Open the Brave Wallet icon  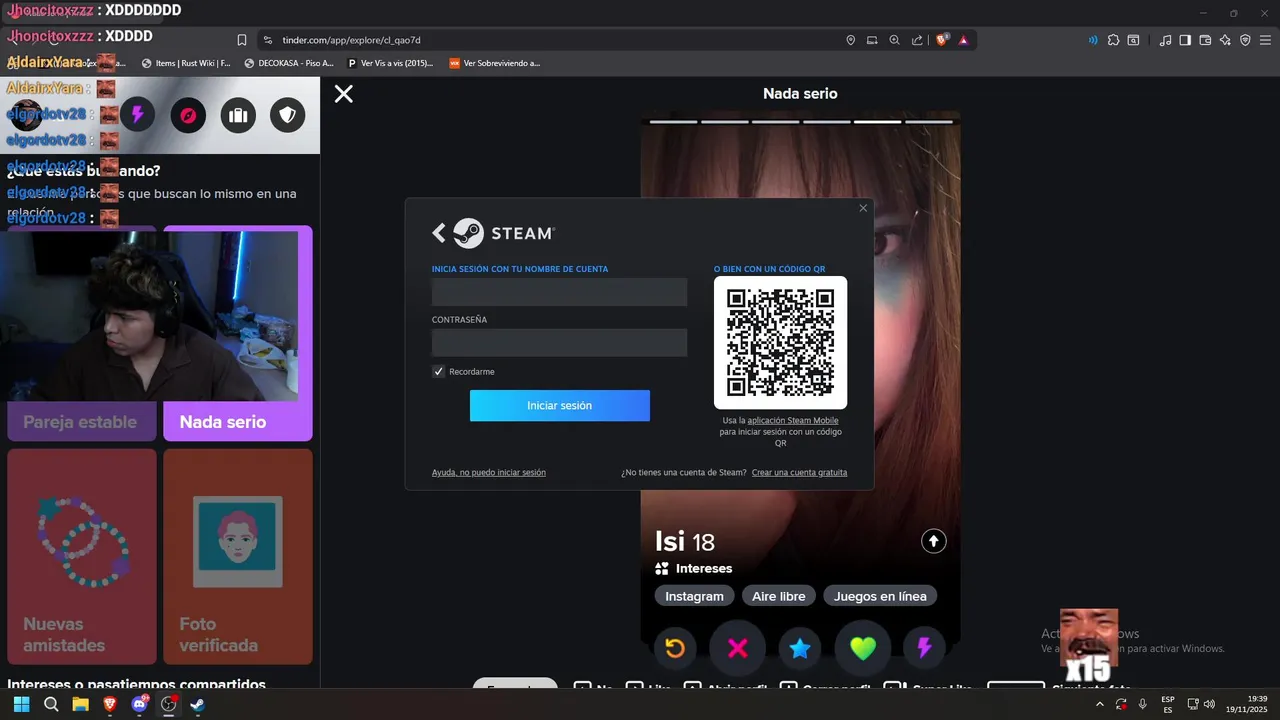point(1205,40)
